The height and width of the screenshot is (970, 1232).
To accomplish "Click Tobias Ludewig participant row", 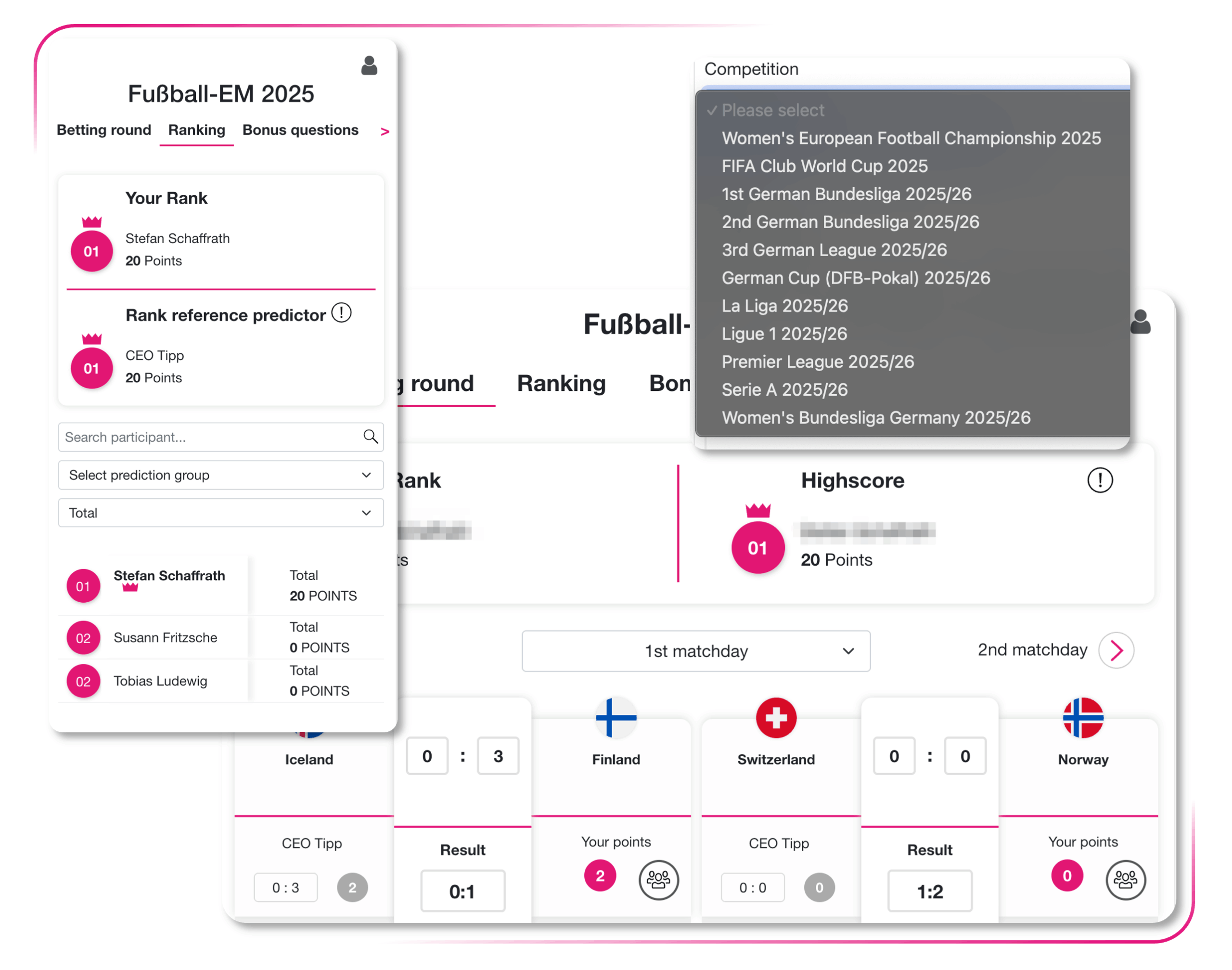I will point(221,681).
